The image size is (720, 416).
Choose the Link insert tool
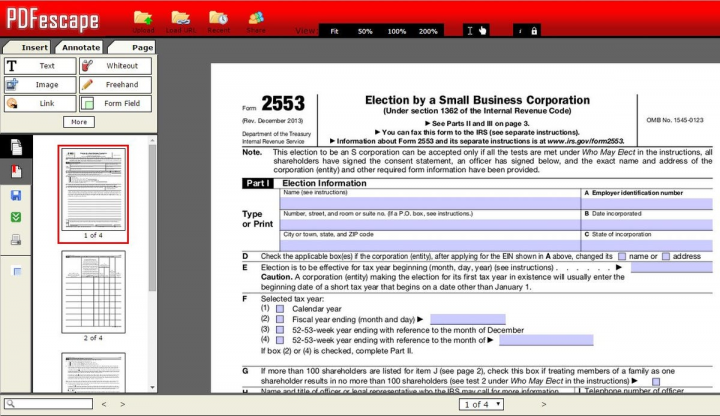pos(40,103)
